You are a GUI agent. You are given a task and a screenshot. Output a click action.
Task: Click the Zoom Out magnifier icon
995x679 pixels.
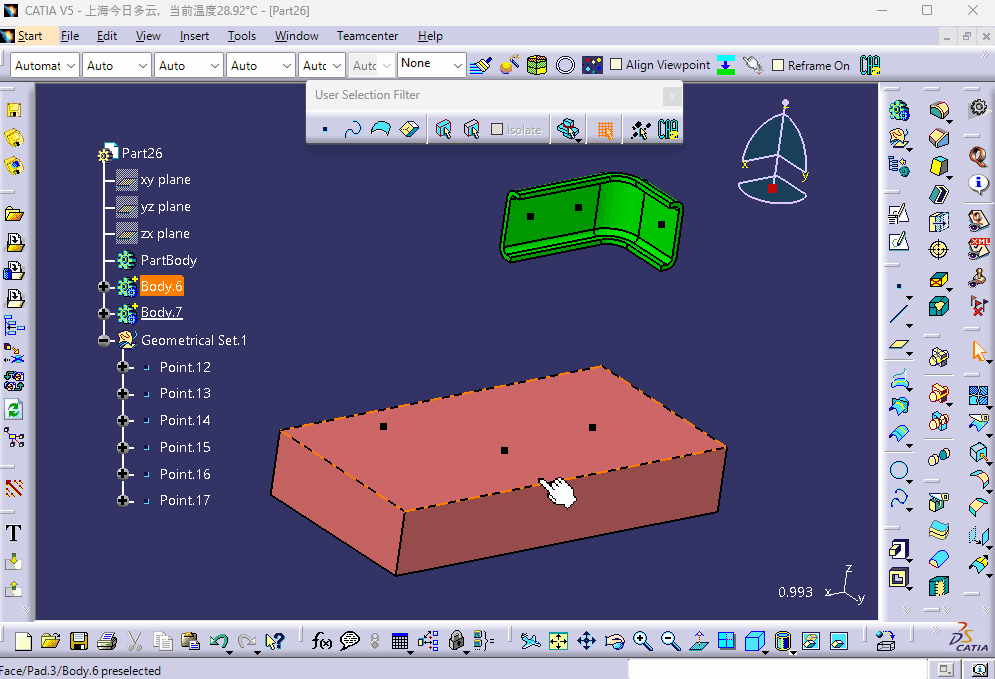point(671,642)
